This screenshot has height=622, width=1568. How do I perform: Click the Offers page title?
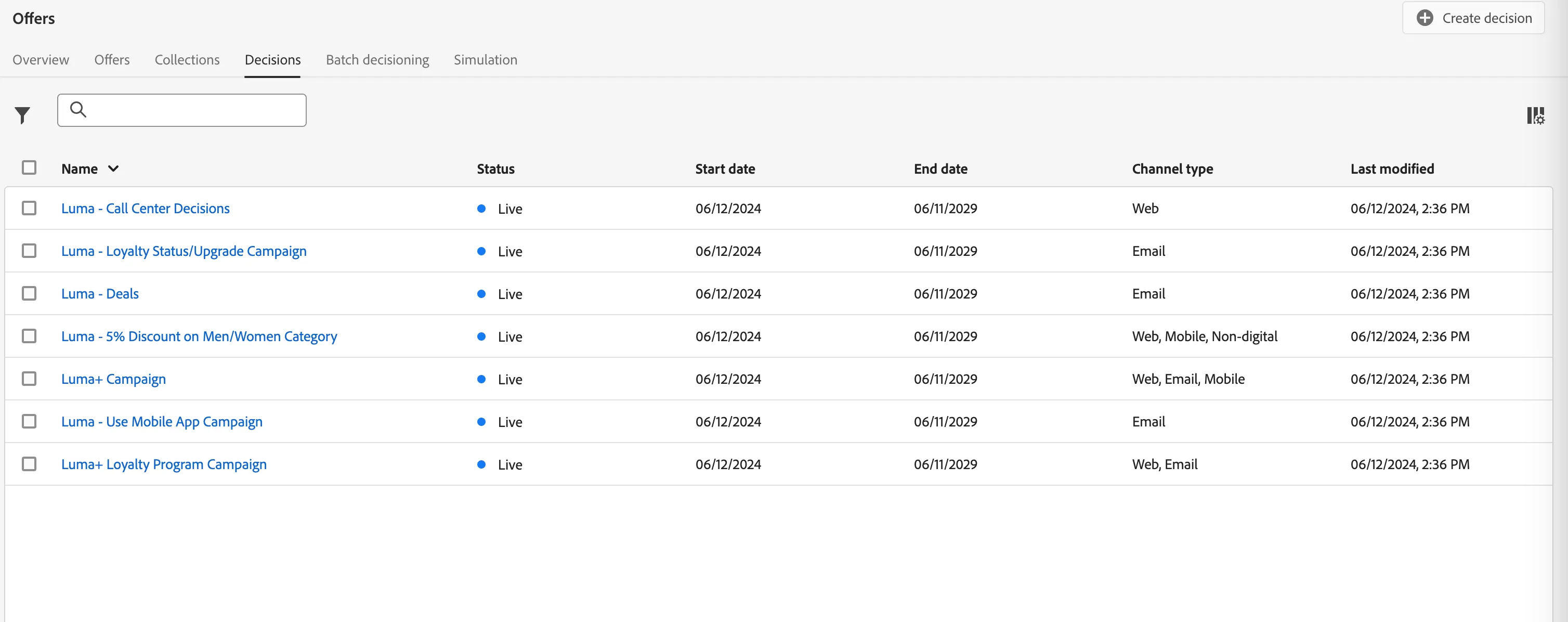coord(33,18)
